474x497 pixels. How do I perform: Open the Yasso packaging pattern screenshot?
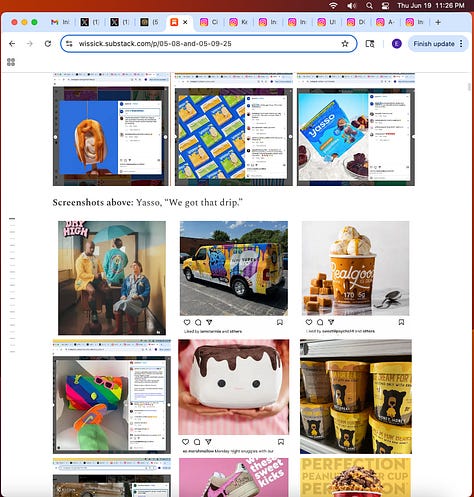234,129
